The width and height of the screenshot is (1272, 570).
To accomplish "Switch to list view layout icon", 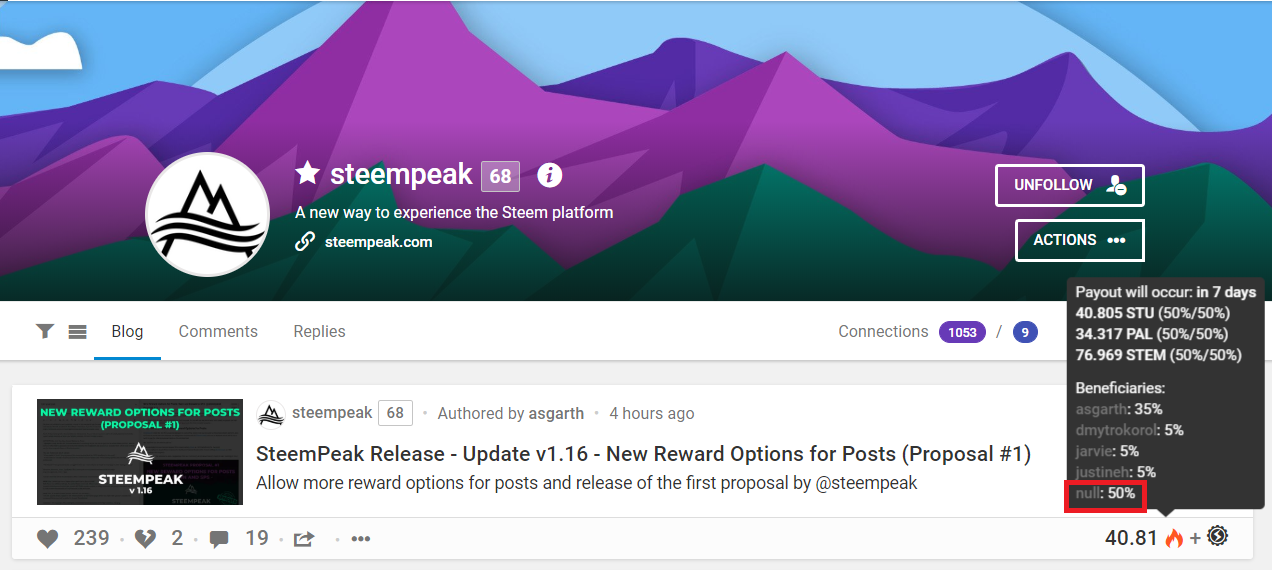I will click(77, 332).
